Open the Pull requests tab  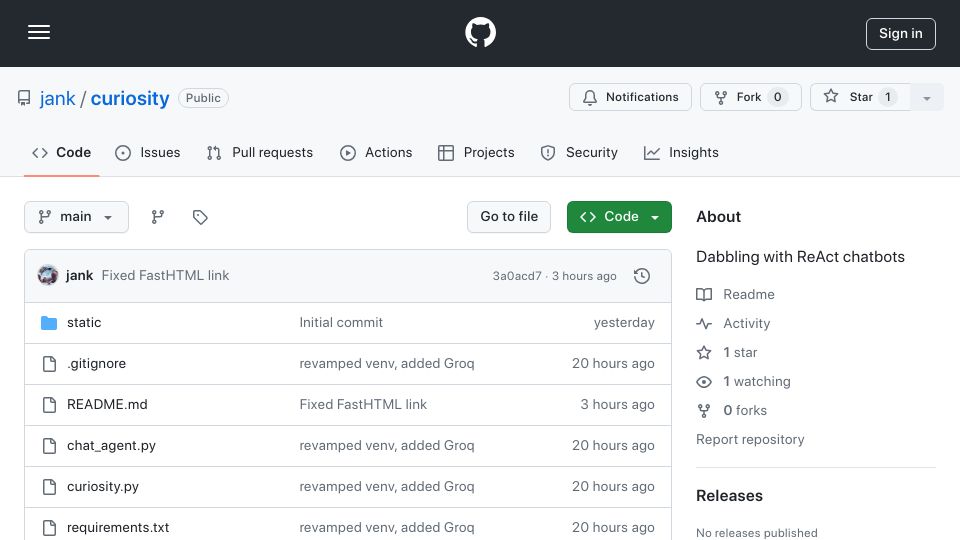point(260,152)
